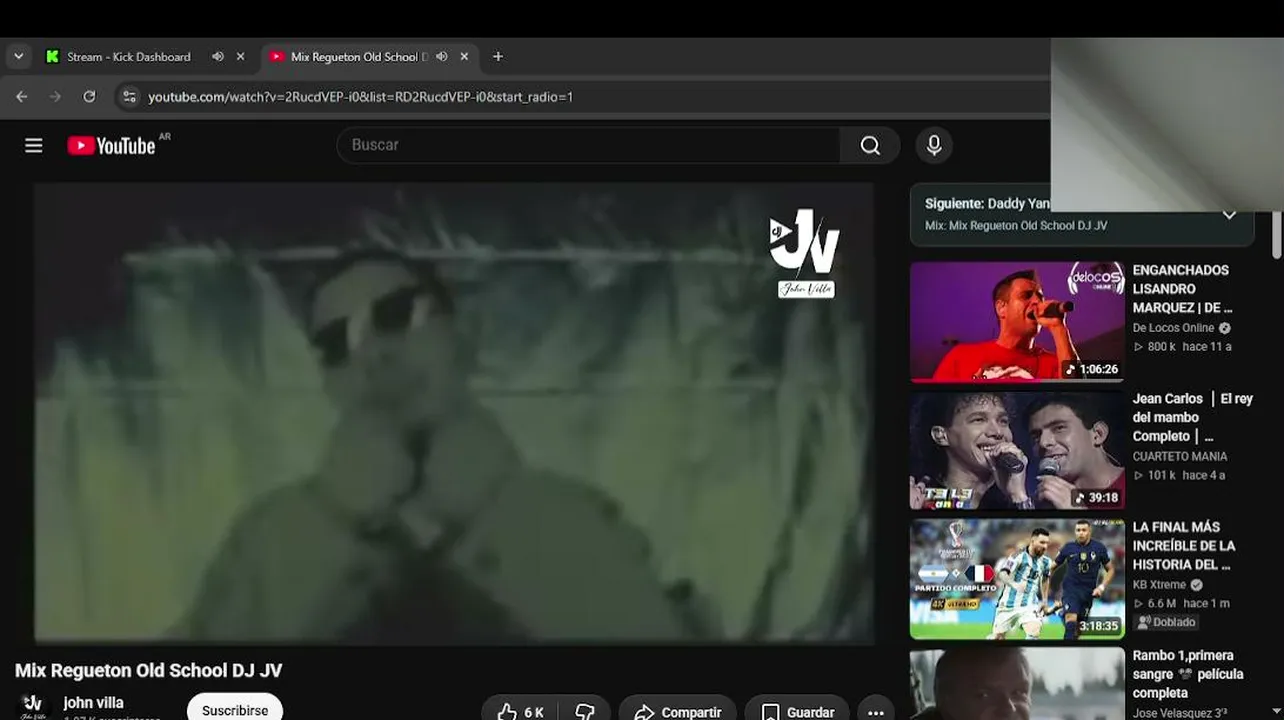The image size is (1284, 720).
Task: Dislike the video with thumbs-down icon
Action: click(585, 712)
